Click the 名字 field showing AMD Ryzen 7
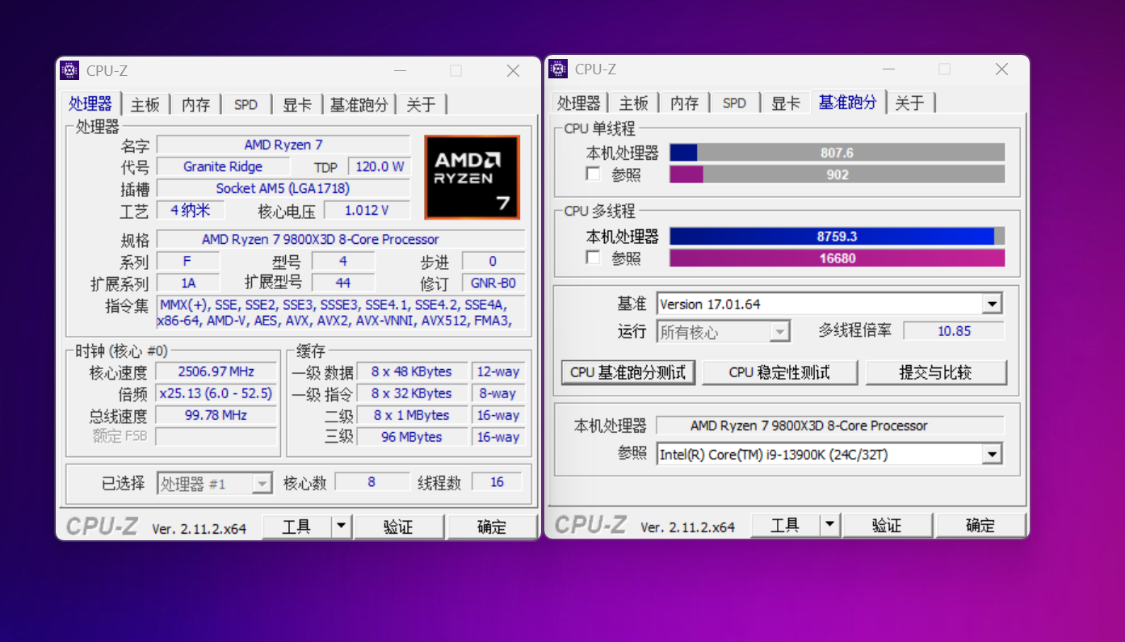This screenshot has width=1125, height=642. click(x=283, y=145)
